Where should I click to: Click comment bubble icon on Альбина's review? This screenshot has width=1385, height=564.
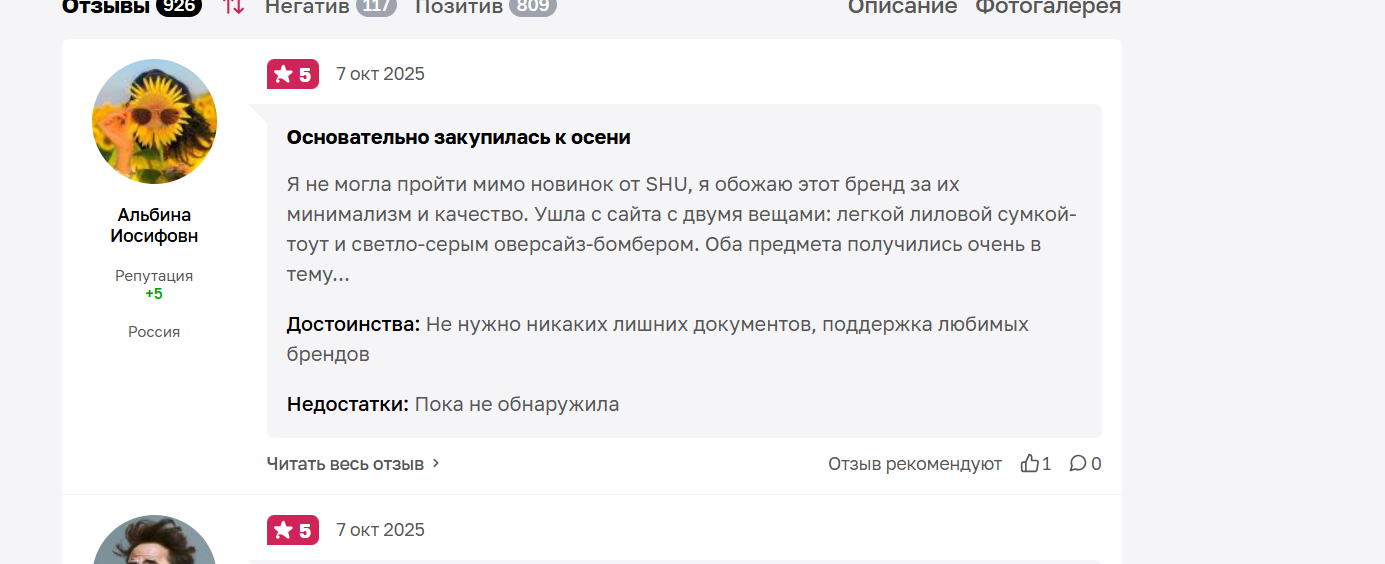(1078, 464)
